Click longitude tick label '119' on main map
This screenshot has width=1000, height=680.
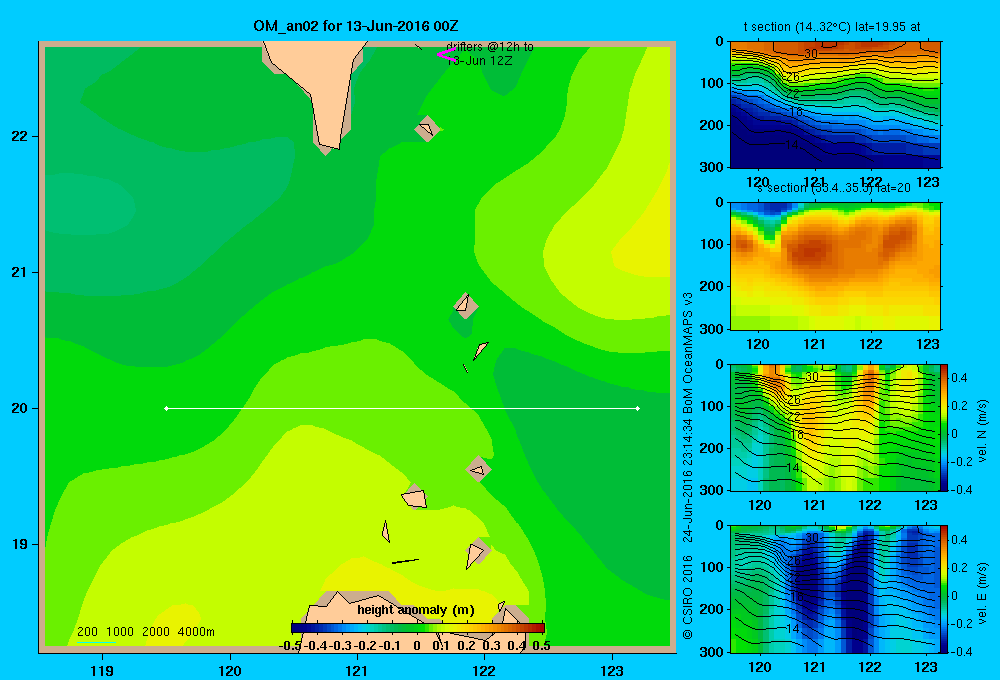click(x=102, y=670)
